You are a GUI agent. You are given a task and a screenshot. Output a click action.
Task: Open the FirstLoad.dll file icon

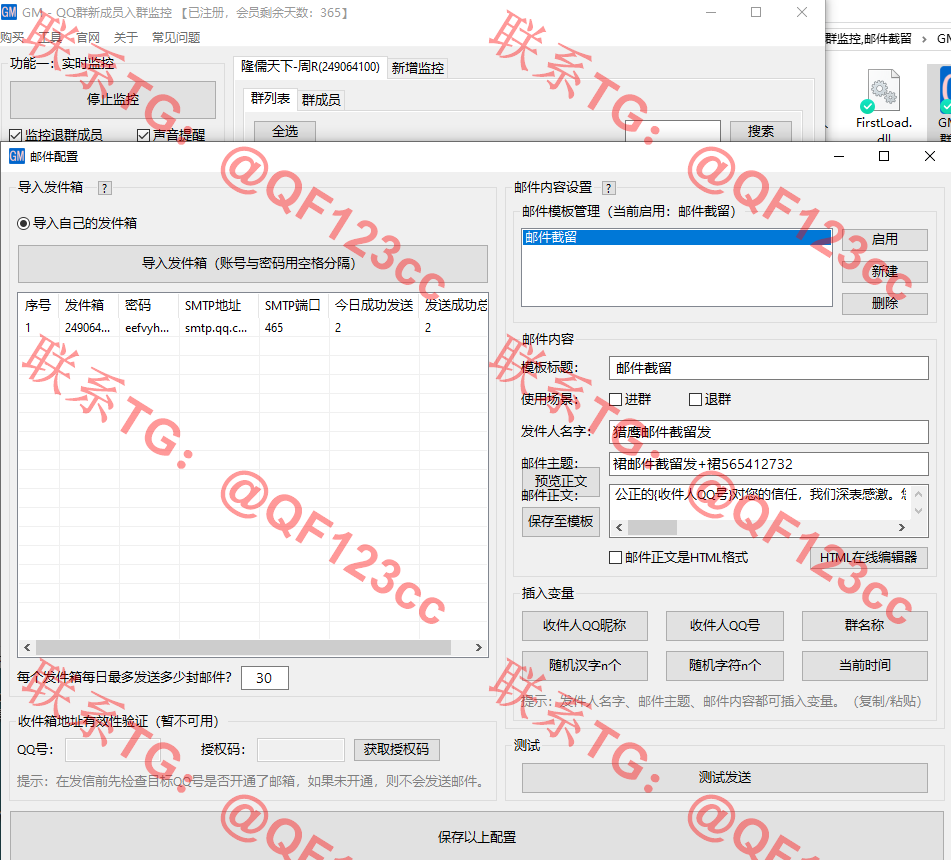pos(884,91)
